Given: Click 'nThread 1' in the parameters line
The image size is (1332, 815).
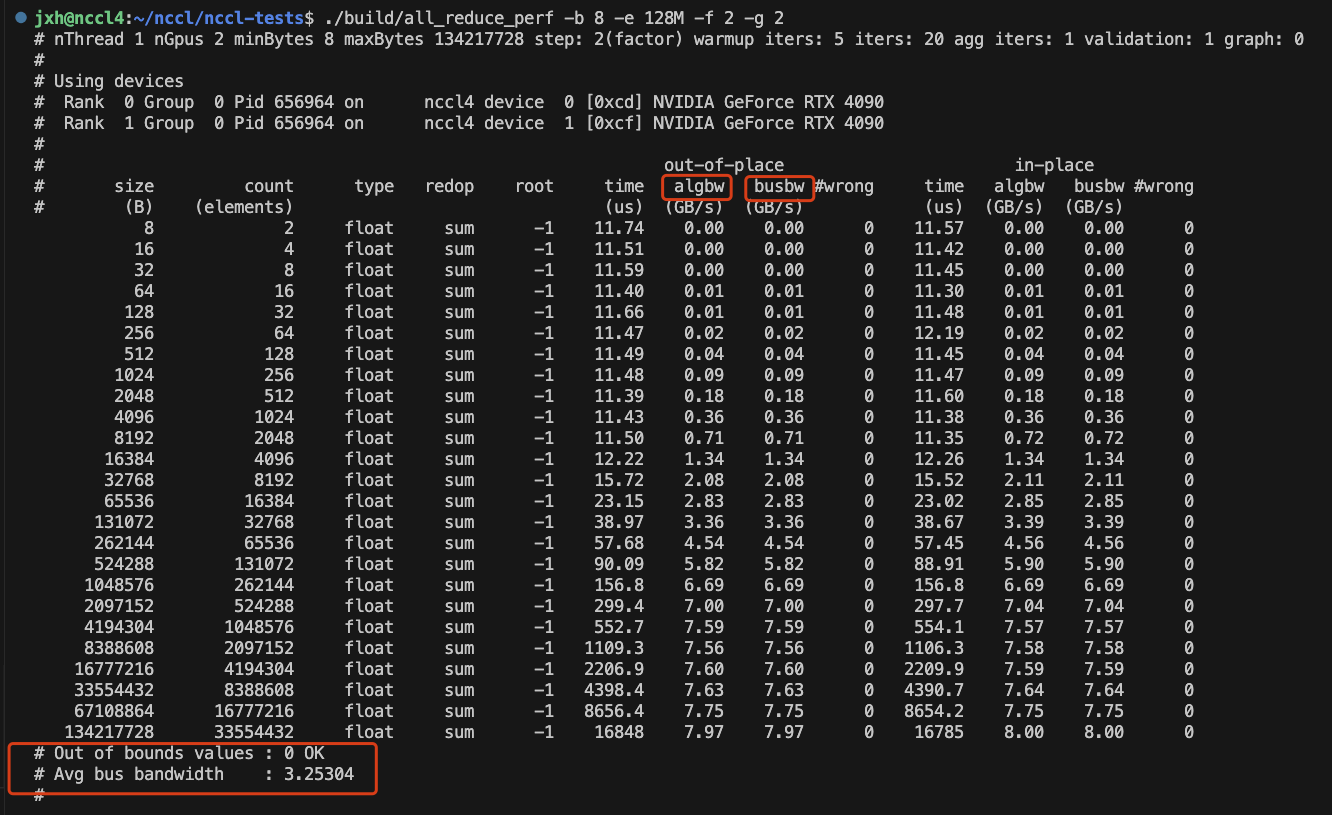Looking at the screenshot, I should point(98,39).
